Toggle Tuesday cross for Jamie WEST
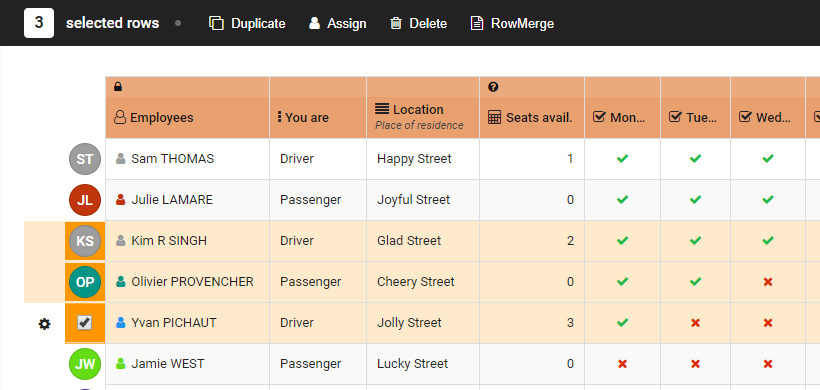 (x=695, y=364)
